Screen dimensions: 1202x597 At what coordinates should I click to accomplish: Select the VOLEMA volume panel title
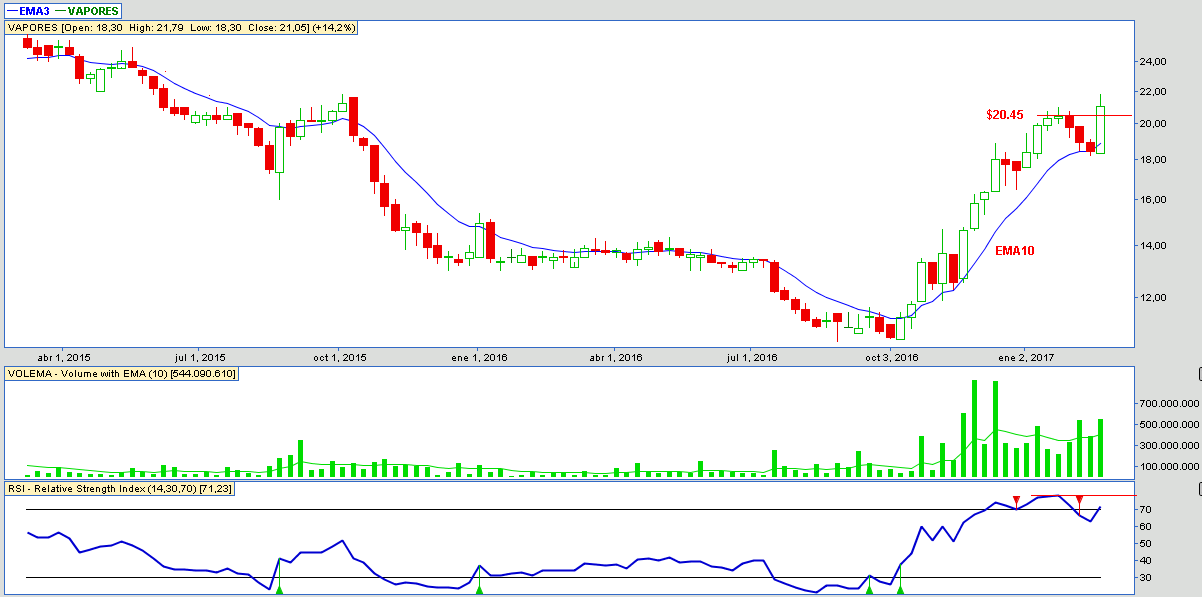tap(121, 374)
